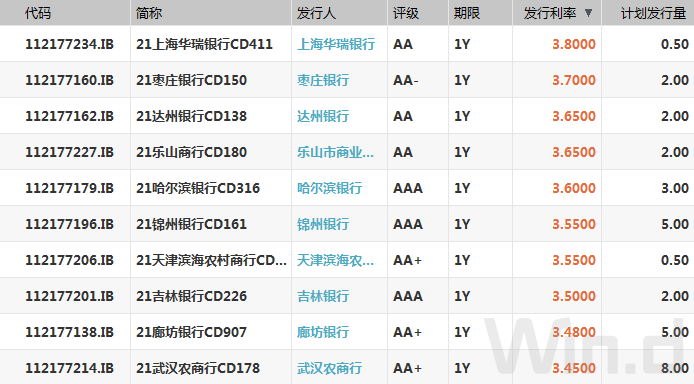
Task: Select code 112177214.IB
Action: 69,368
